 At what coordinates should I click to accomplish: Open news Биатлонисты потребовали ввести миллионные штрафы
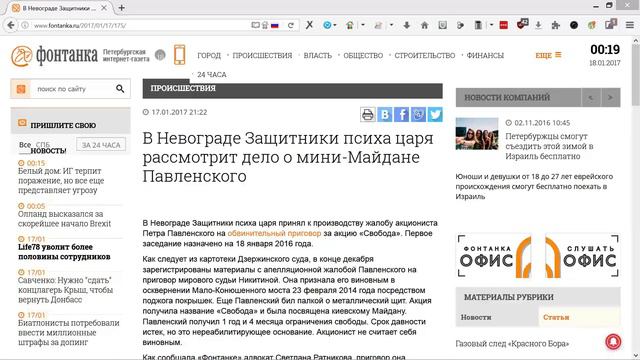pyautogui.click(x=69, y=332)
